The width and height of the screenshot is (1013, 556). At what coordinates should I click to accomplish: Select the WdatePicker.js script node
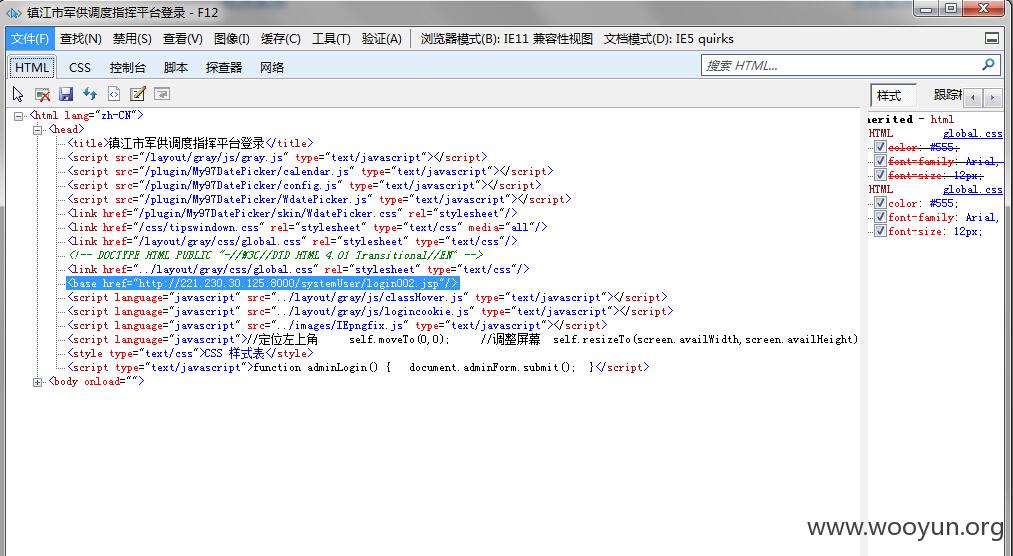coord(319,200)
